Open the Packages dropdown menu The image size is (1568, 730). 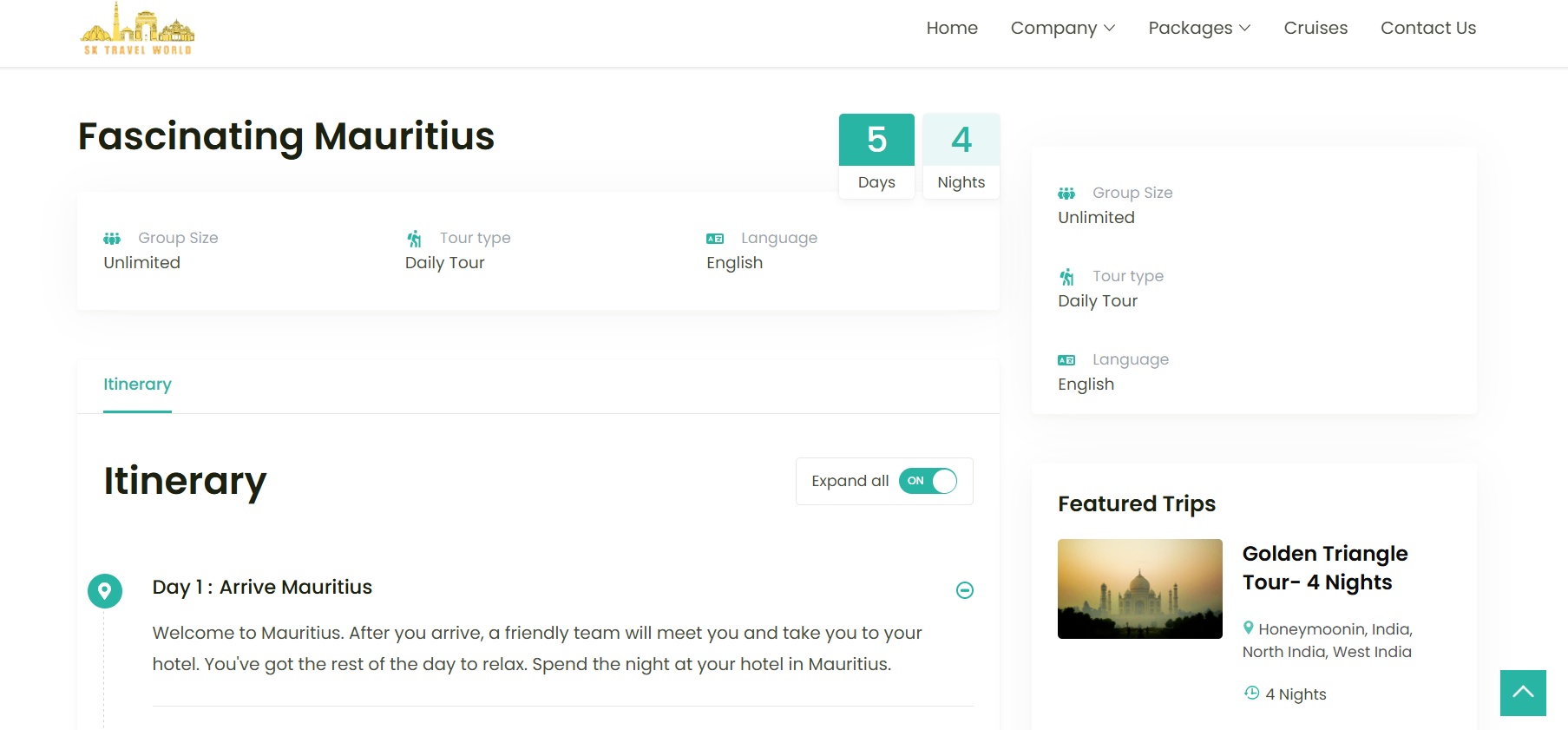tap(1198, 28)
